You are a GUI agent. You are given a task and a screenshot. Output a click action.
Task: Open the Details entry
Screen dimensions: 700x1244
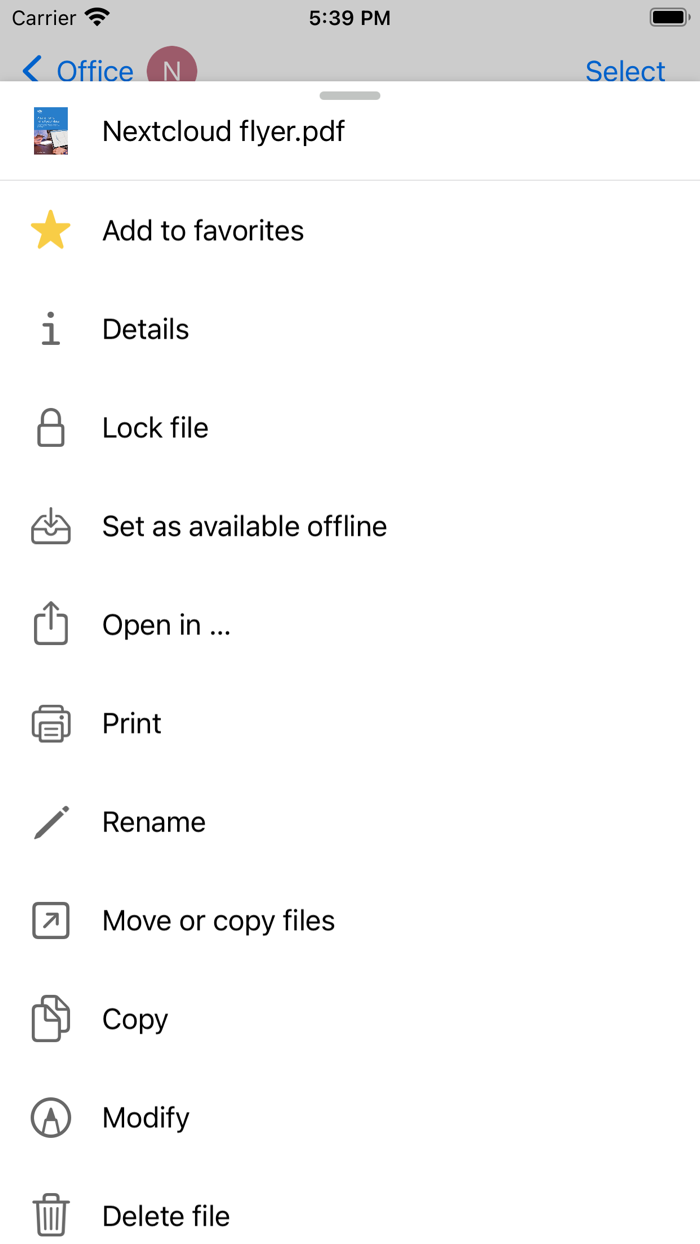[145, 329]
